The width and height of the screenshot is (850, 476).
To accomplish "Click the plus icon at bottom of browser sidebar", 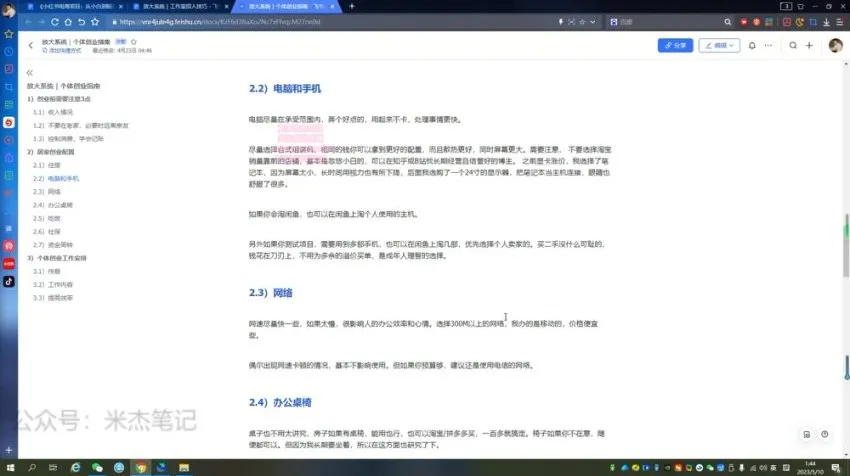I will 9,450.
